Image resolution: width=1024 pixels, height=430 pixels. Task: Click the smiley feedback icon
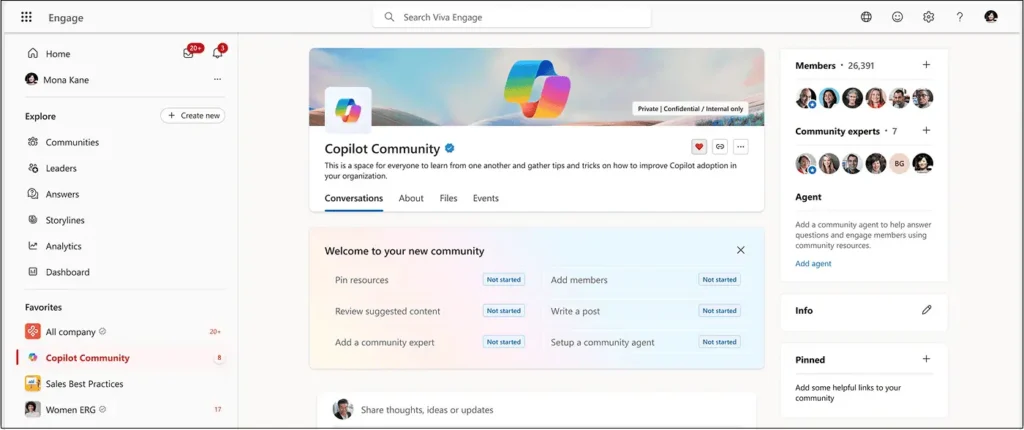[897, 17]
